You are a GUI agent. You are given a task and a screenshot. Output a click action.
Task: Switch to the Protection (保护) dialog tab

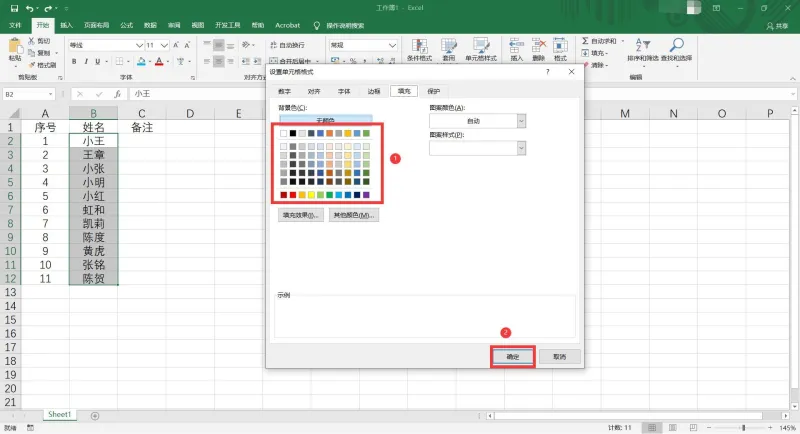point(434,91)
